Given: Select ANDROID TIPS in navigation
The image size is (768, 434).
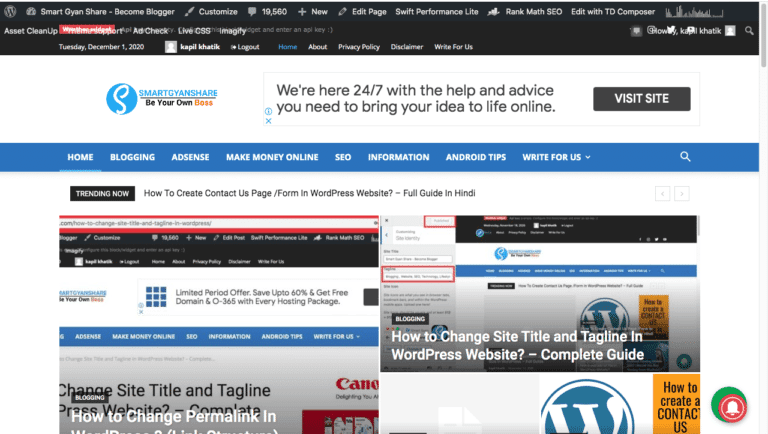Looking at the screenshot, I should click(x=476, y=157).
